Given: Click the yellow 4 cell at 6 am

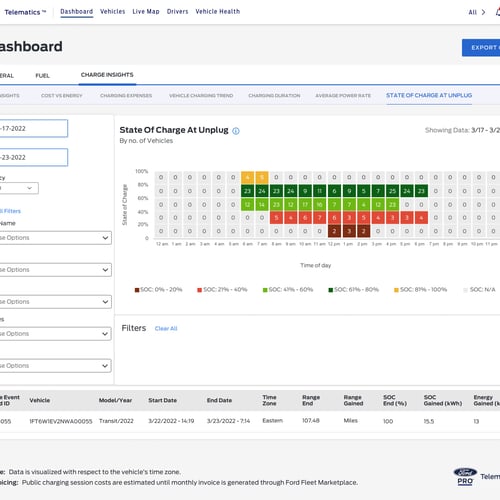Looking at the screenshot, I should click(247, 177).
